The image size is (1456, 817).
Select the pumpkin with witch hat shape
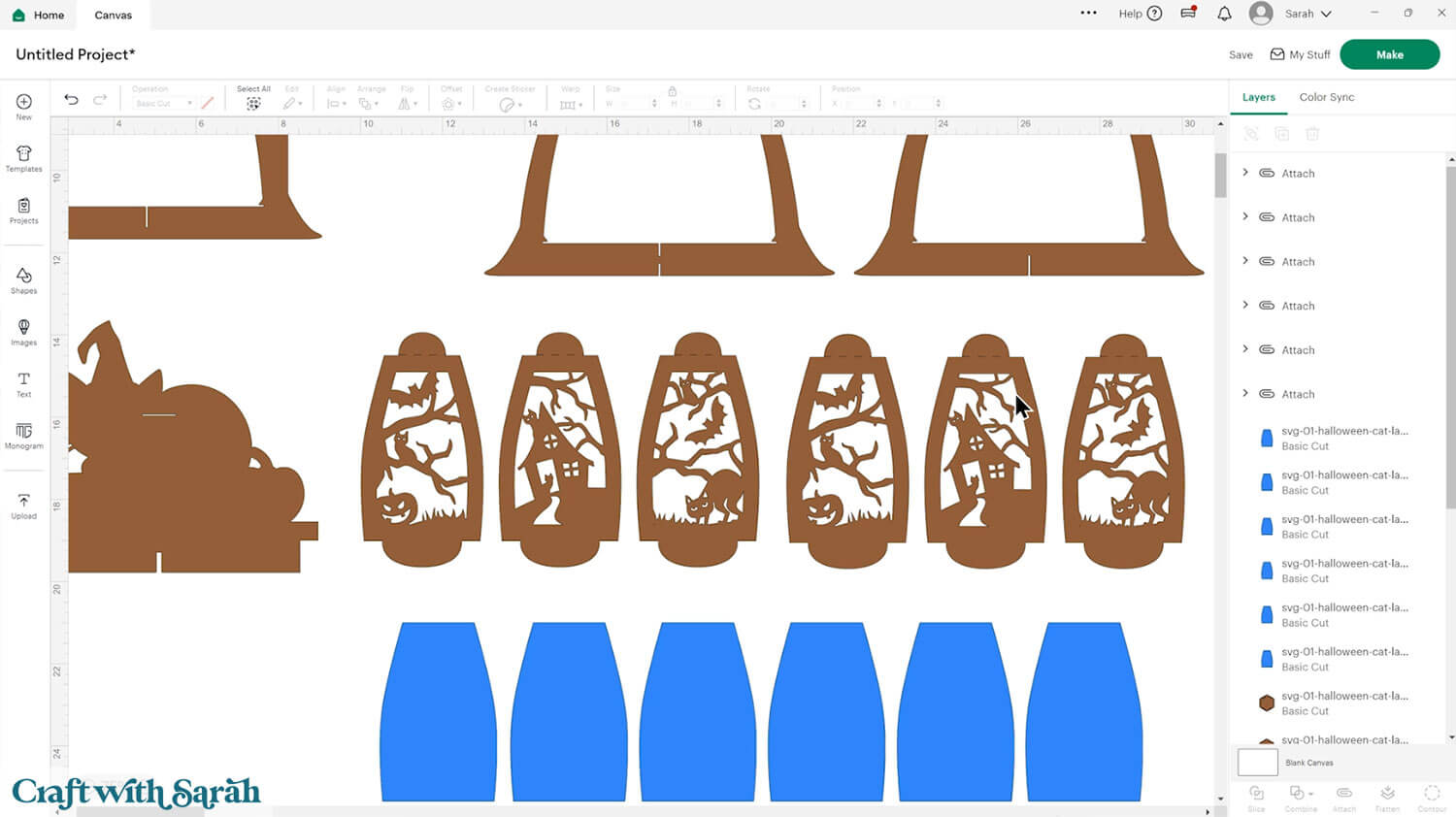tap(192, 446)
